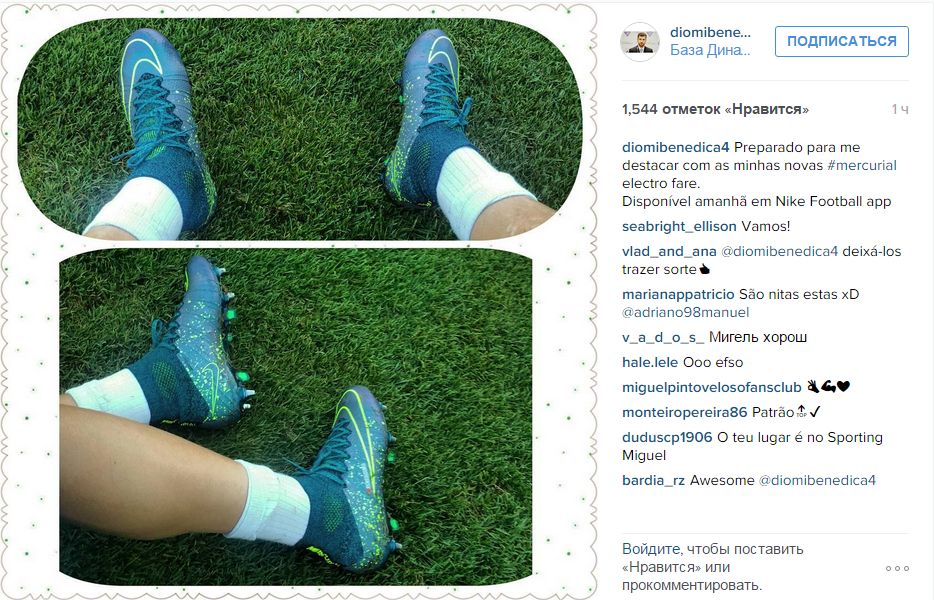Click the football boots photo collage
934x600 pixels.
click(x=298, y=300)
